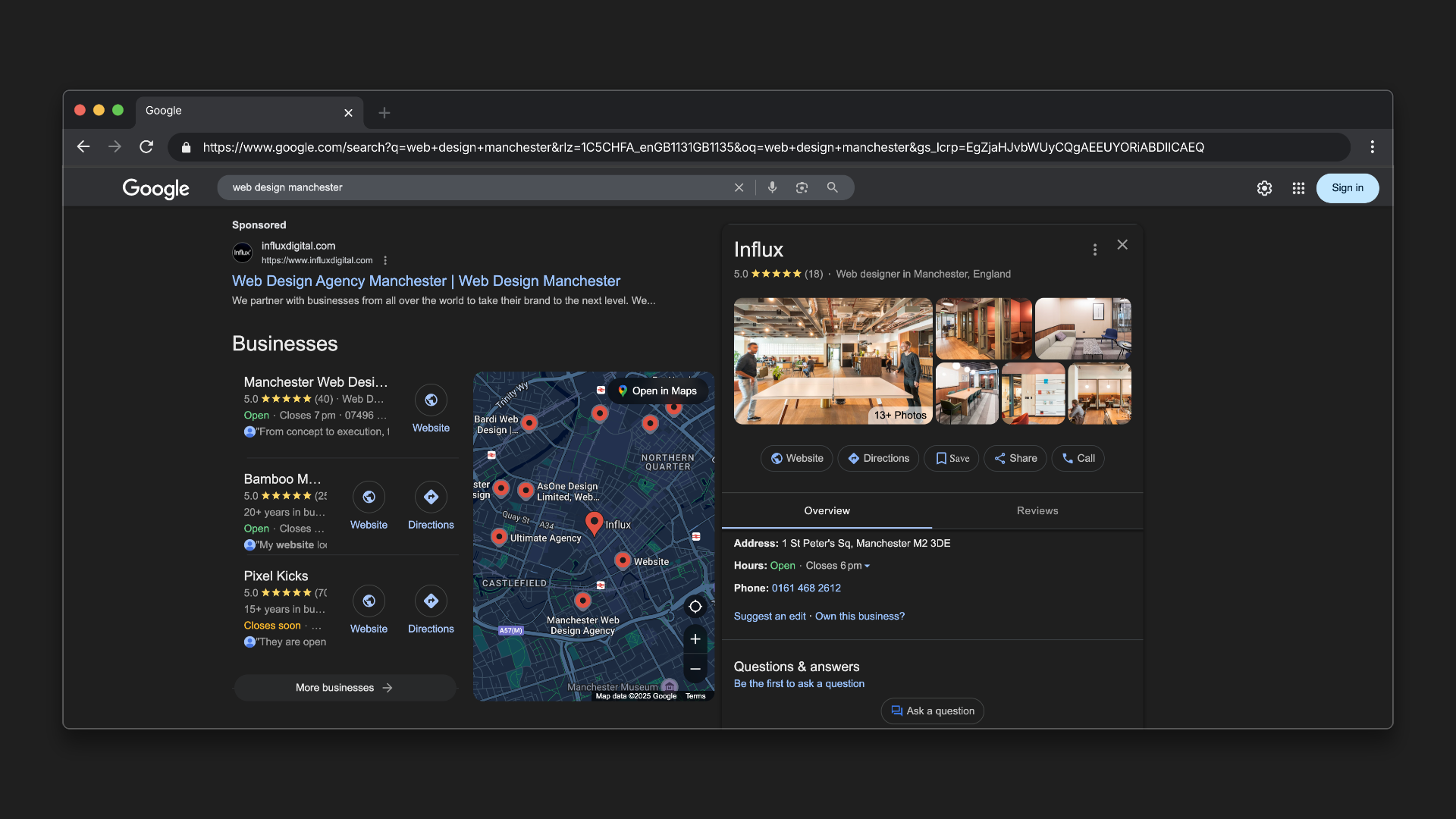Open the orange-walled office thumbnail
1456x819 pixels.
coord(984,328)
